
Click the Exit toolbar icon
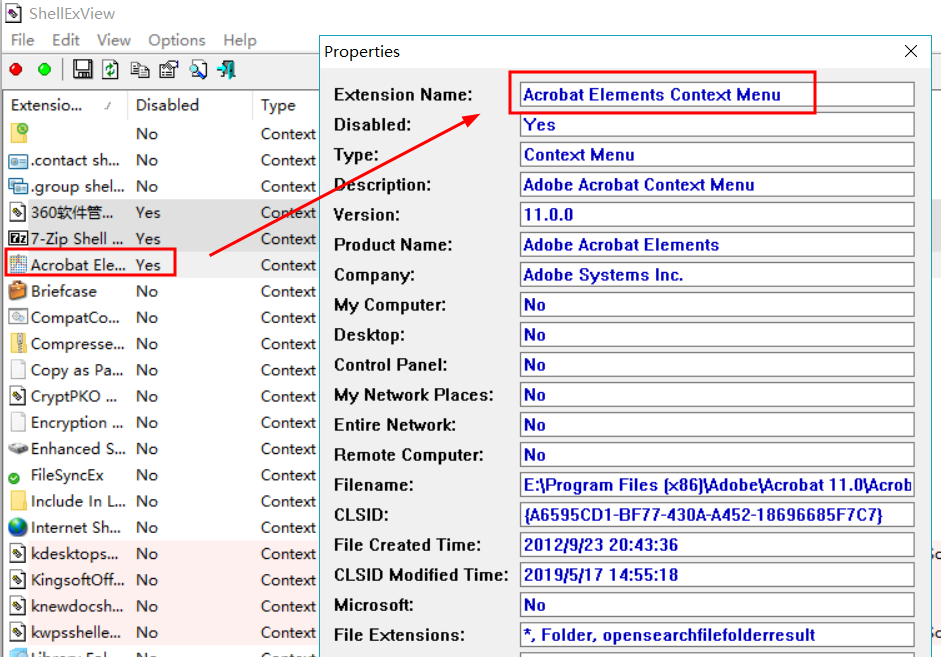click(227, 70)
